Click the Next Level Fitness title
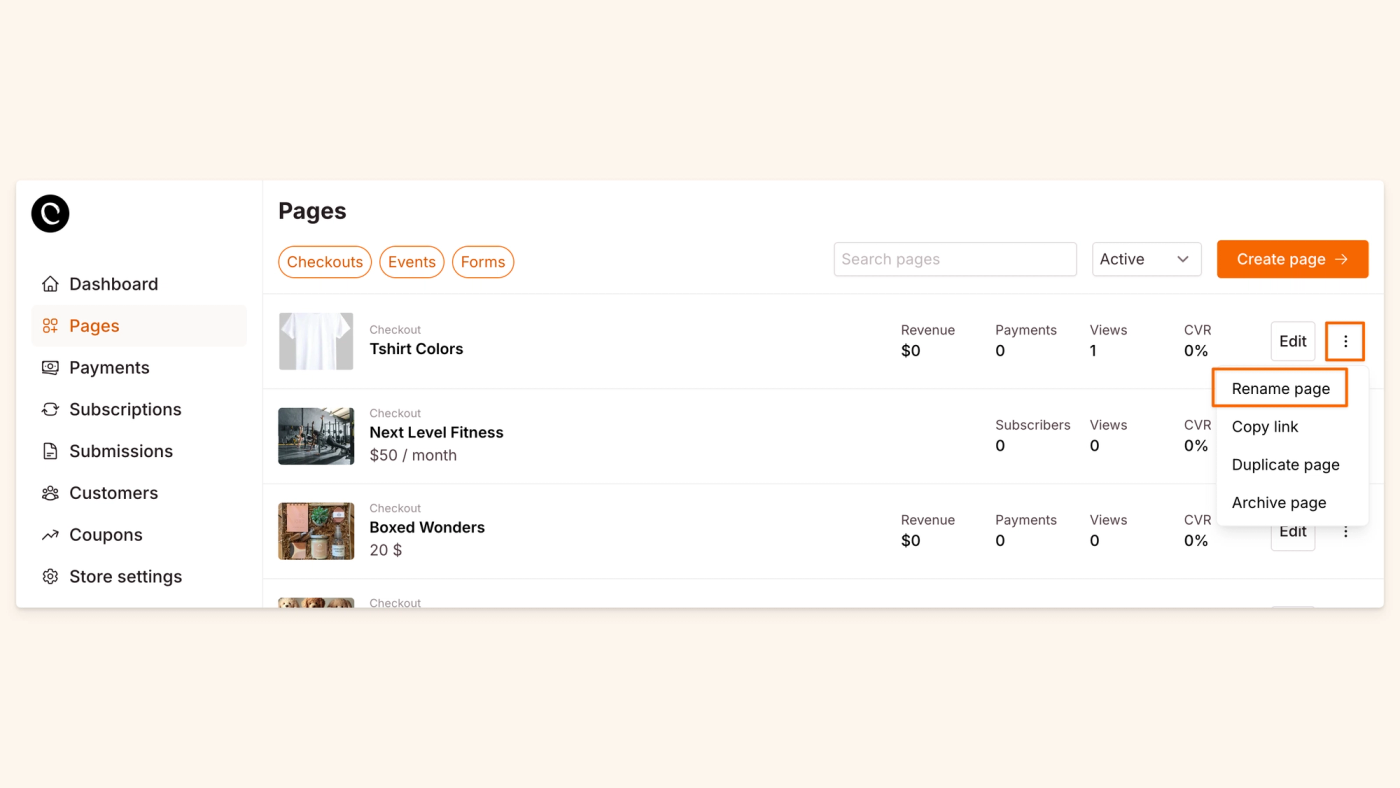This screenshot has width=1400, height=788. pyautogui.click(x=436, y=433)
